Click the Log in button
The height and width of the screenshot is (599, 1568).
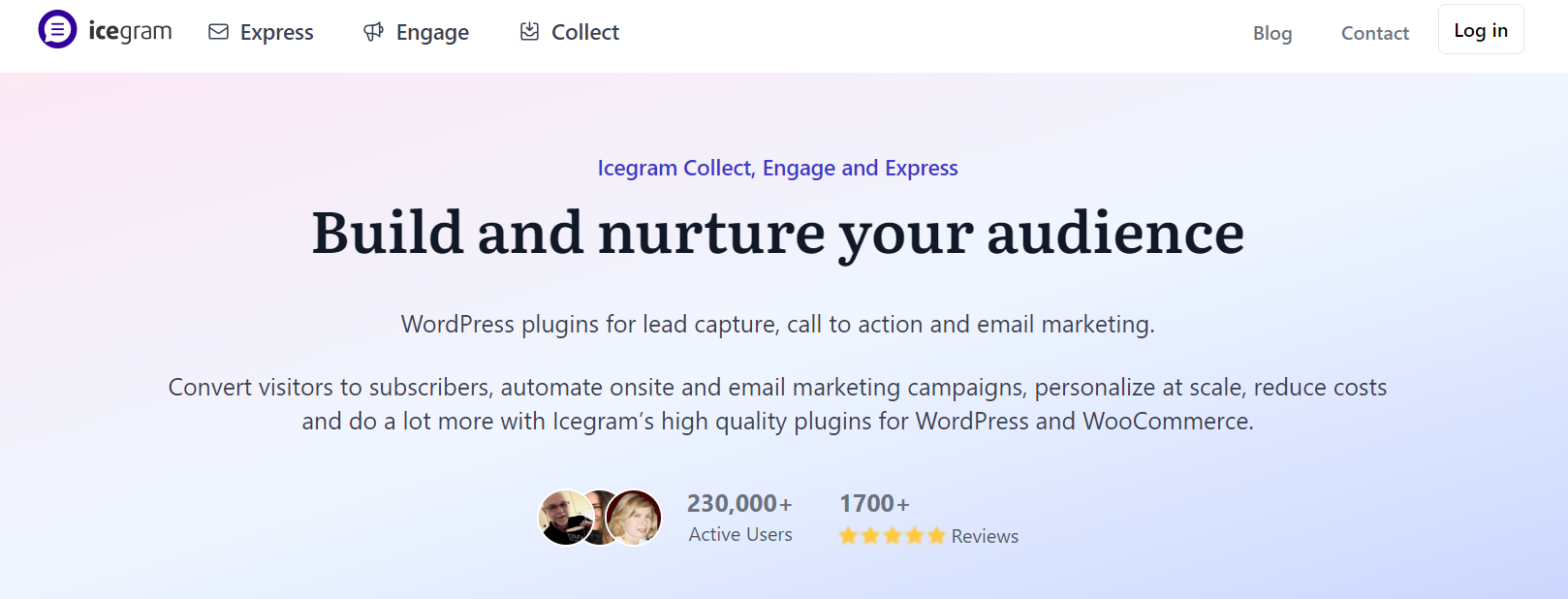click(1479, 29)
